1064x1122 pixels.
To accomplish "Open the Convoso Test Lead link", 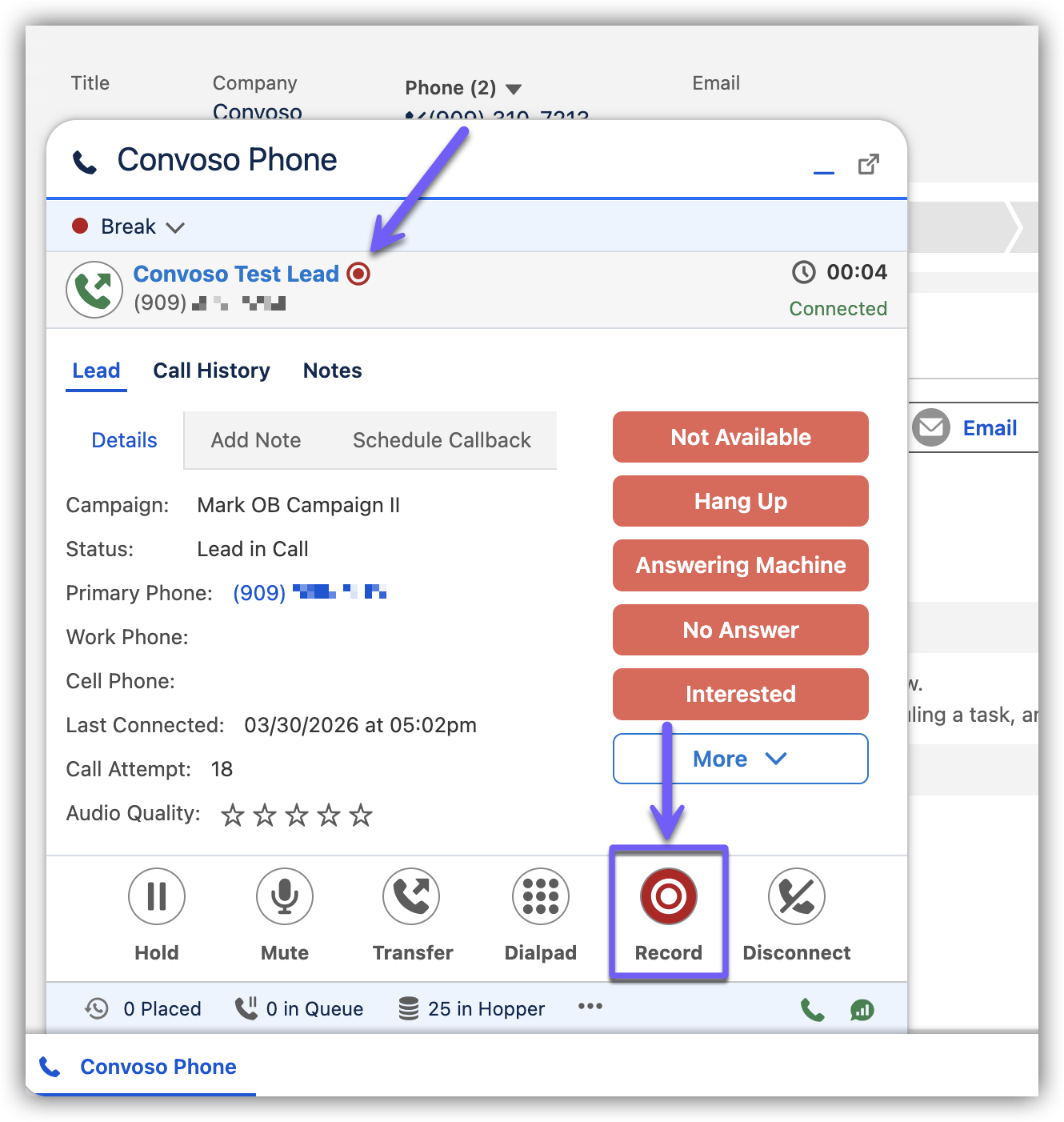I will [236, 274].
